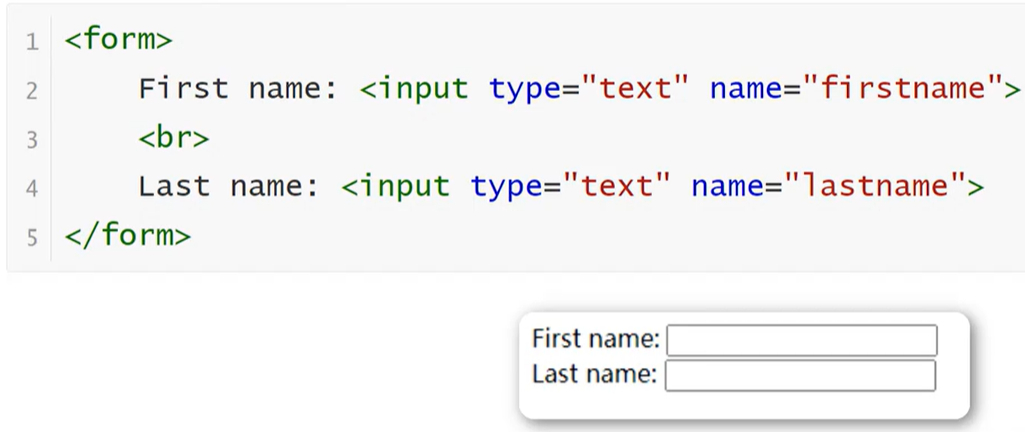The image size is (1025, 432).
Task: Click "First name:" text on code line 2
Action: click(x=238, y=89)
